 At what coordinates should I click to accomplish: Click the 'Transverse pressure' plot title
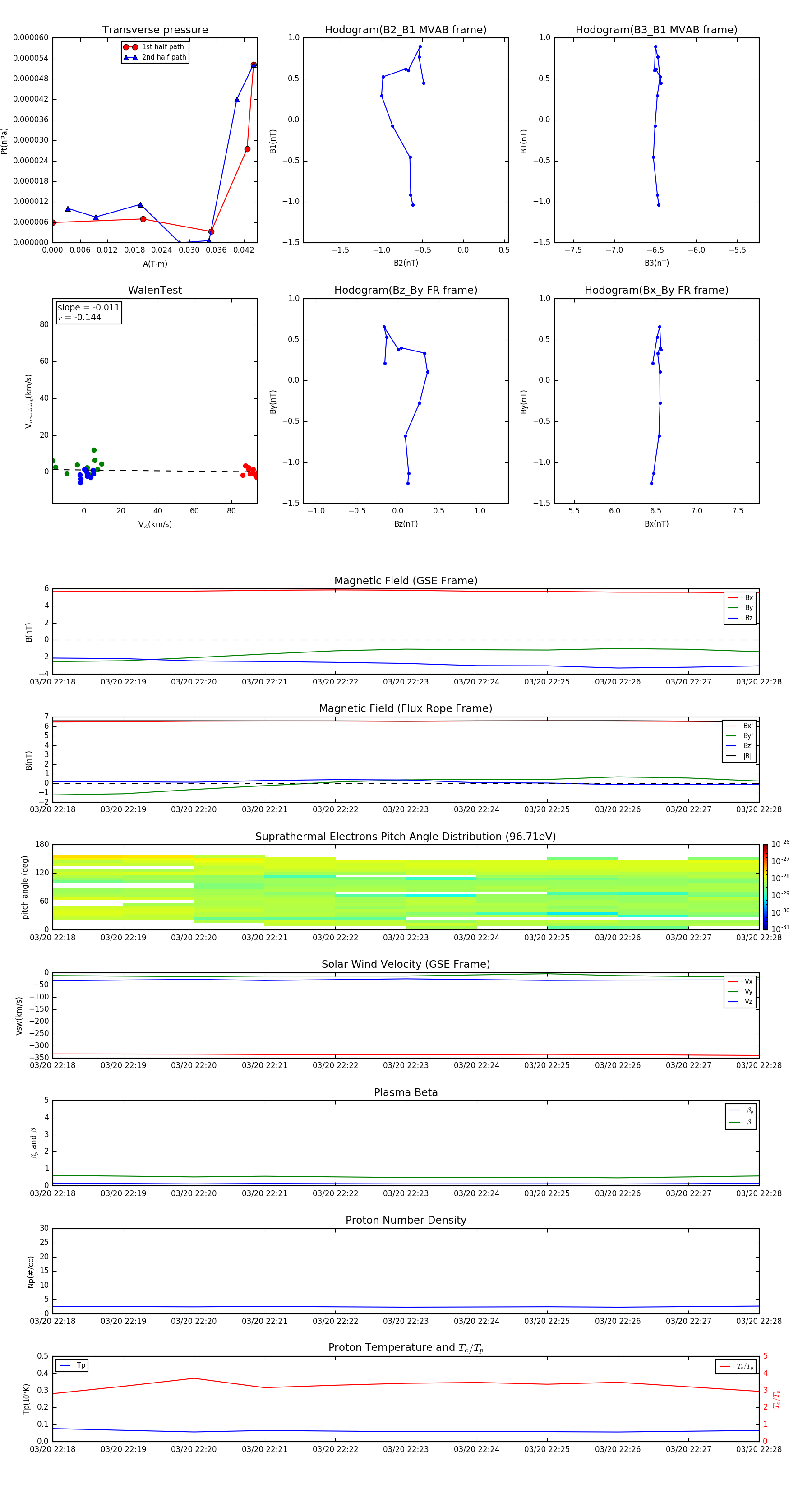coord(155,30)
